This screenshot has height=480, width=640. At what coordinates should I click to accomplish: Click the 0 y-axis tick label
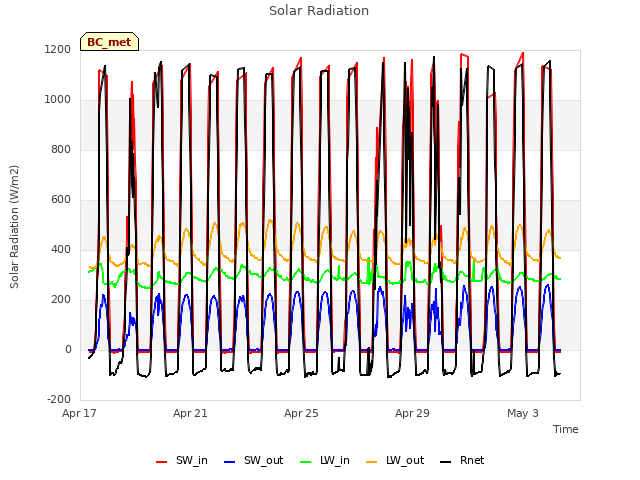pos(68,350)
